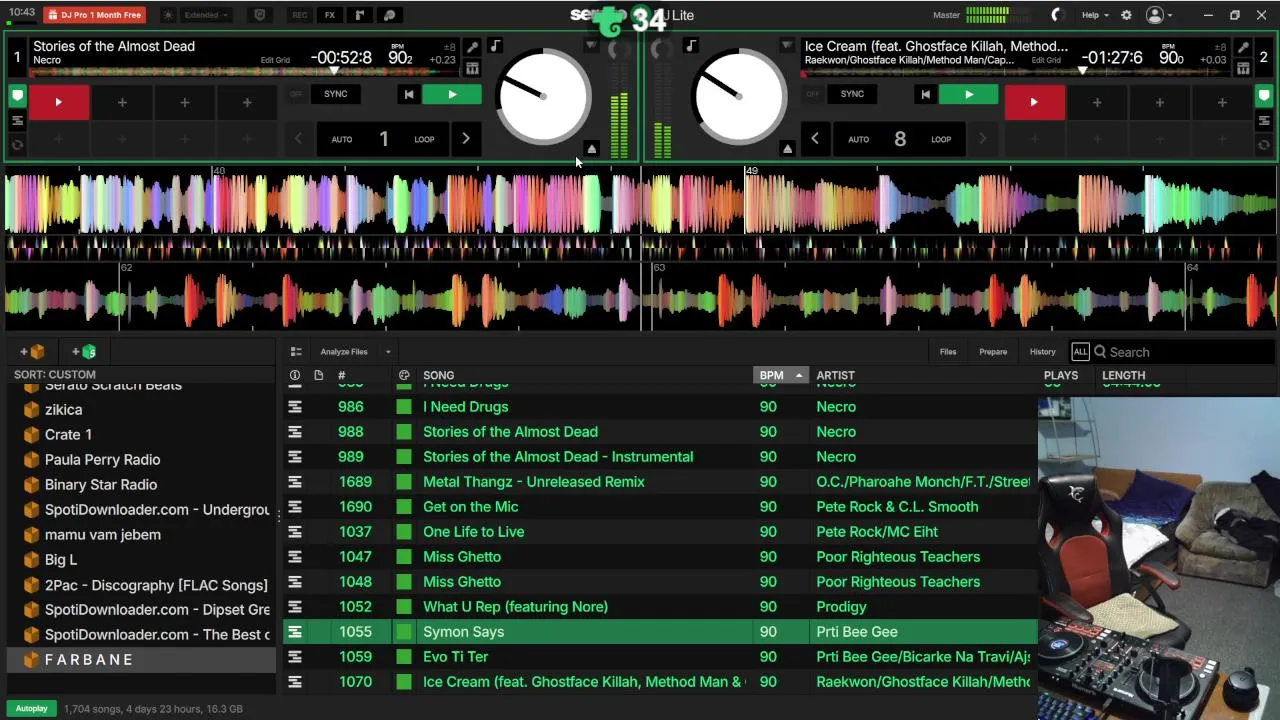Expand the deck 1 dropdown triangle near platter
This screenshot has height=720, width=1280.
591,46
